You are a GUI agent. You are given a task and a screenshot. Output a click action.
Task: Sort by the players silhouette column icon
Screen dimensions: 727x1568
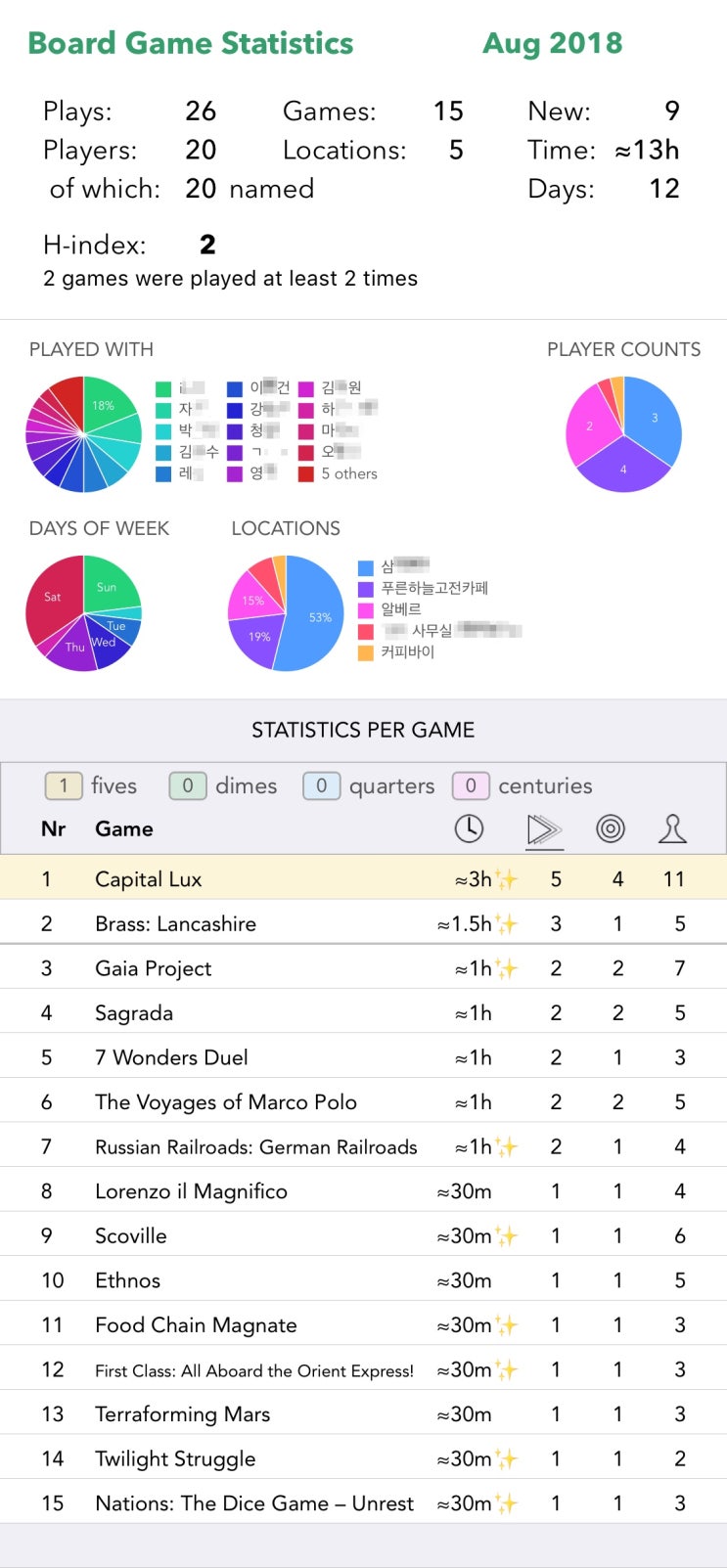point(672,829)
